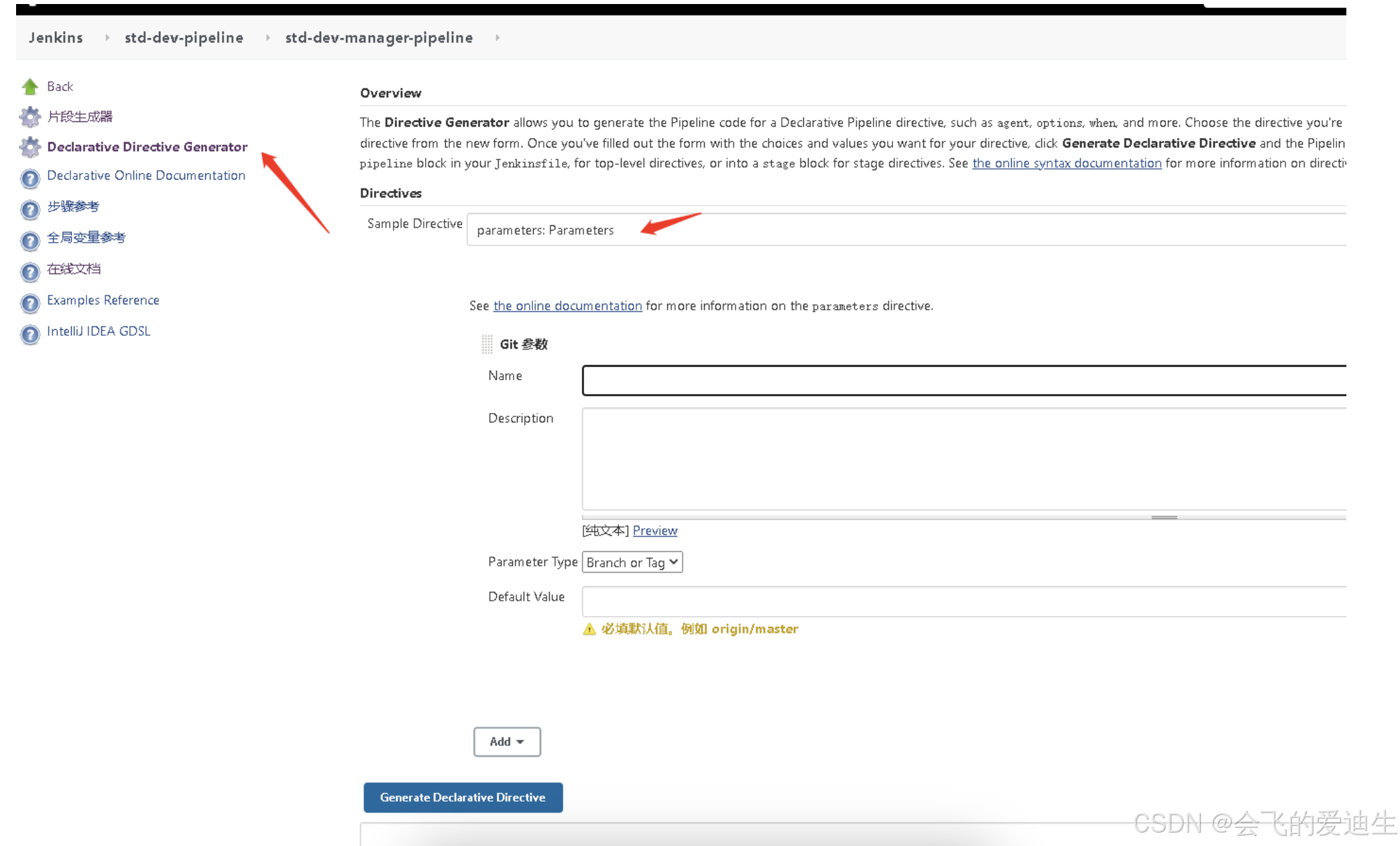The width and height of the screenshot is (1400, 846).
Task: Click the help icon beside Examples Reference
Action: [30, 303]
